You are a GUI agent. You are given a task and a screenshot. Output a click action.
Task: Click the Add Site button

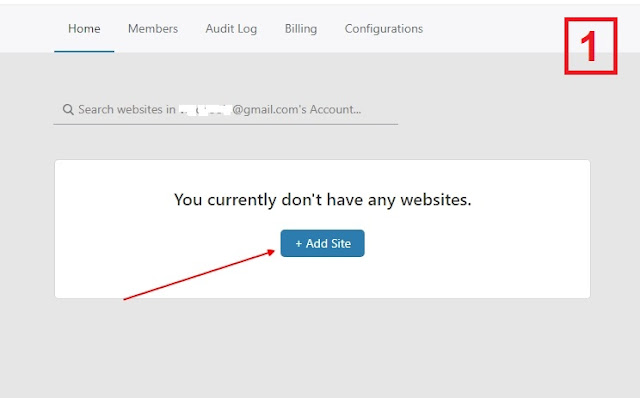(322, 243)
